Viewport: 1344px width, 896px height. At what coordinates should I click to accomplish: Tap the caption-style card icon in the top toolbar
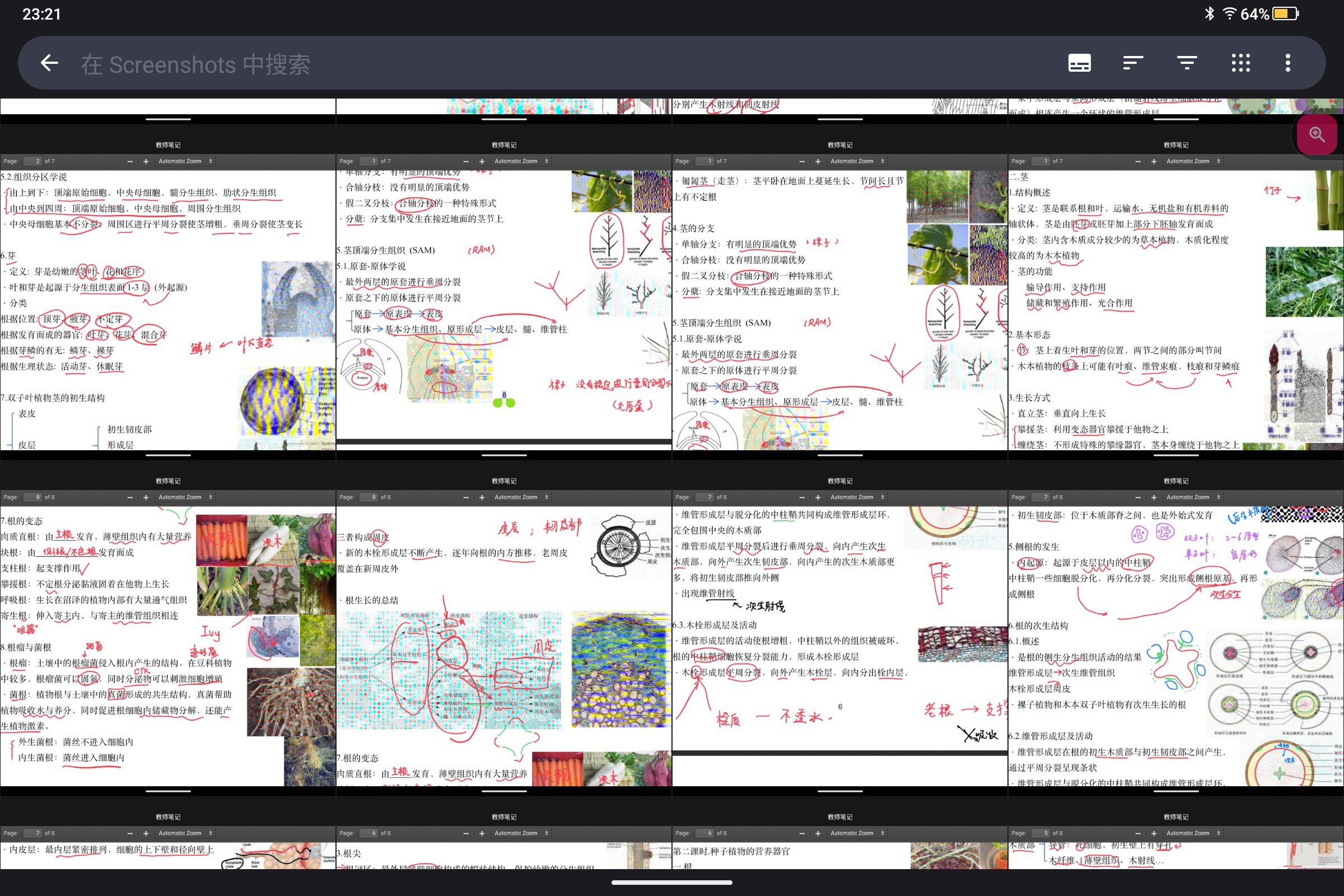point(1080,63)
